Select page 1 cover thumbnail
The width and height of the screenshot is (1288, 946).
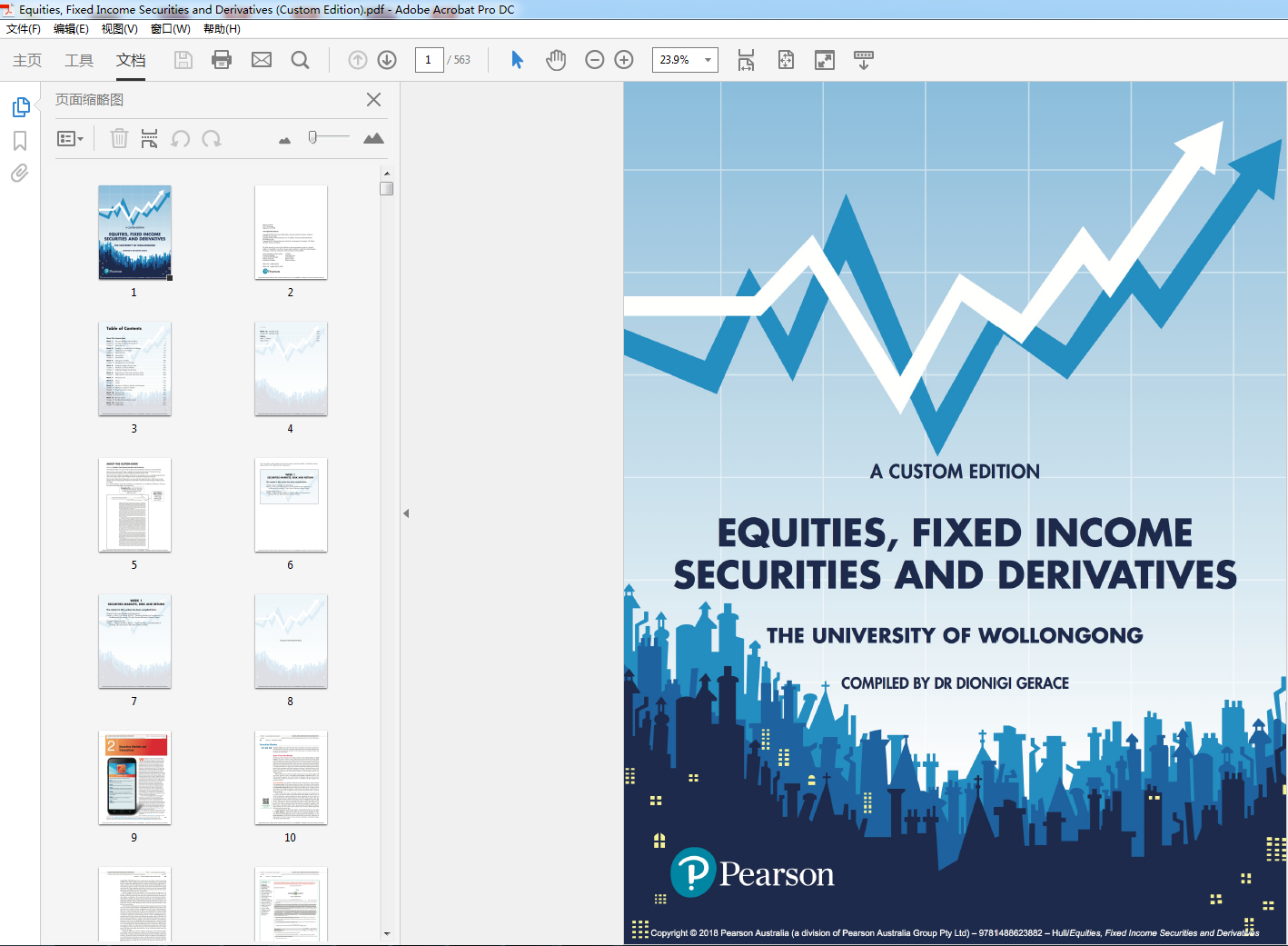tap(134, 233)
